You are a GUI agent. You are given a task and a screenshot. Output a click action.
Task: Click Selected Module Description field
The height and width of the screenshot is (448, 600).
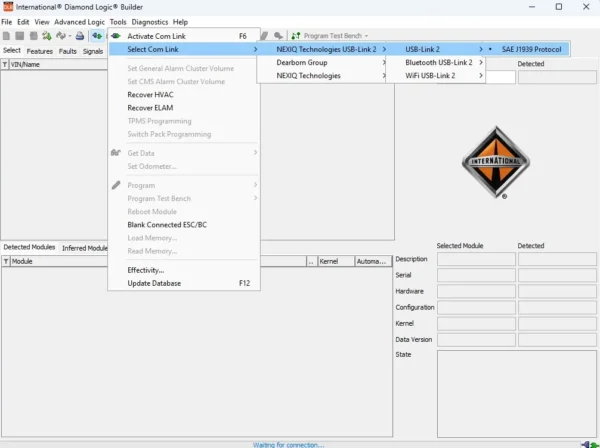[x=476, y=259]
